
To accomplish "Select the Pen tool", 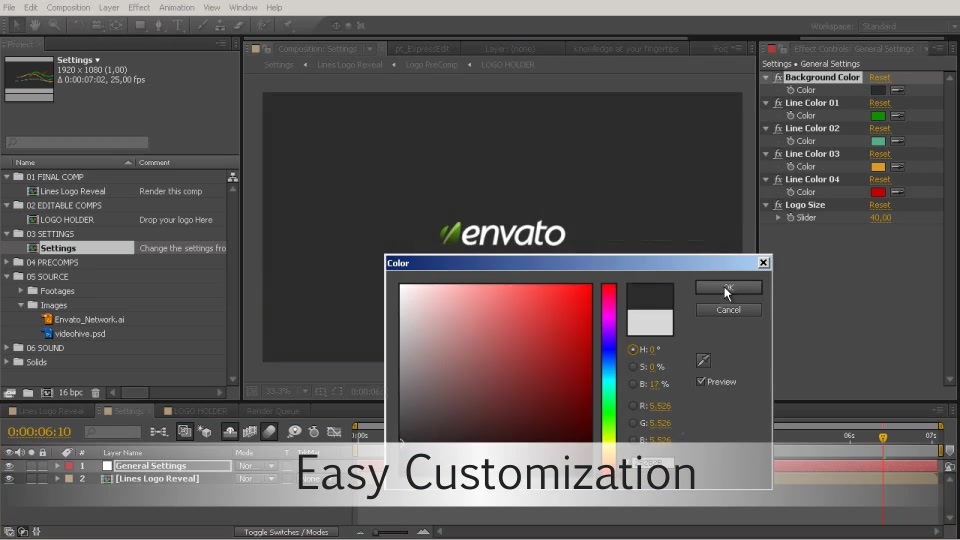I will (159, 25).
